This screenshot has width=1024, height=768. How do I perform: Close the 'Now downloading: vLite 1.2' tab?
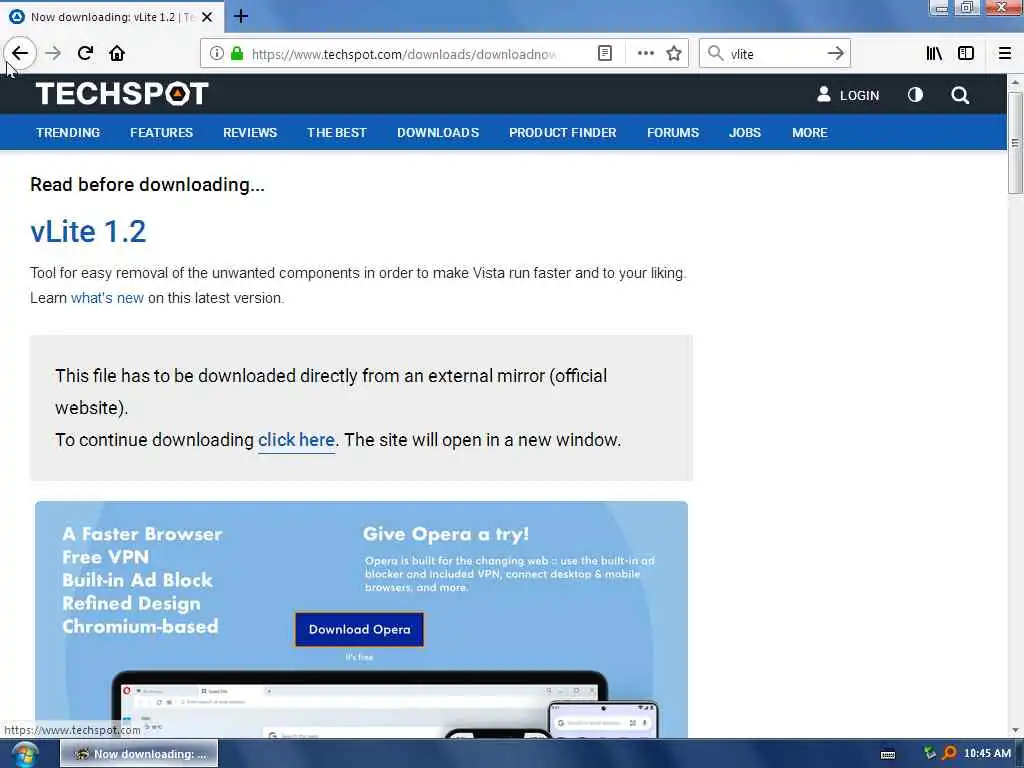tap(207, 17)
